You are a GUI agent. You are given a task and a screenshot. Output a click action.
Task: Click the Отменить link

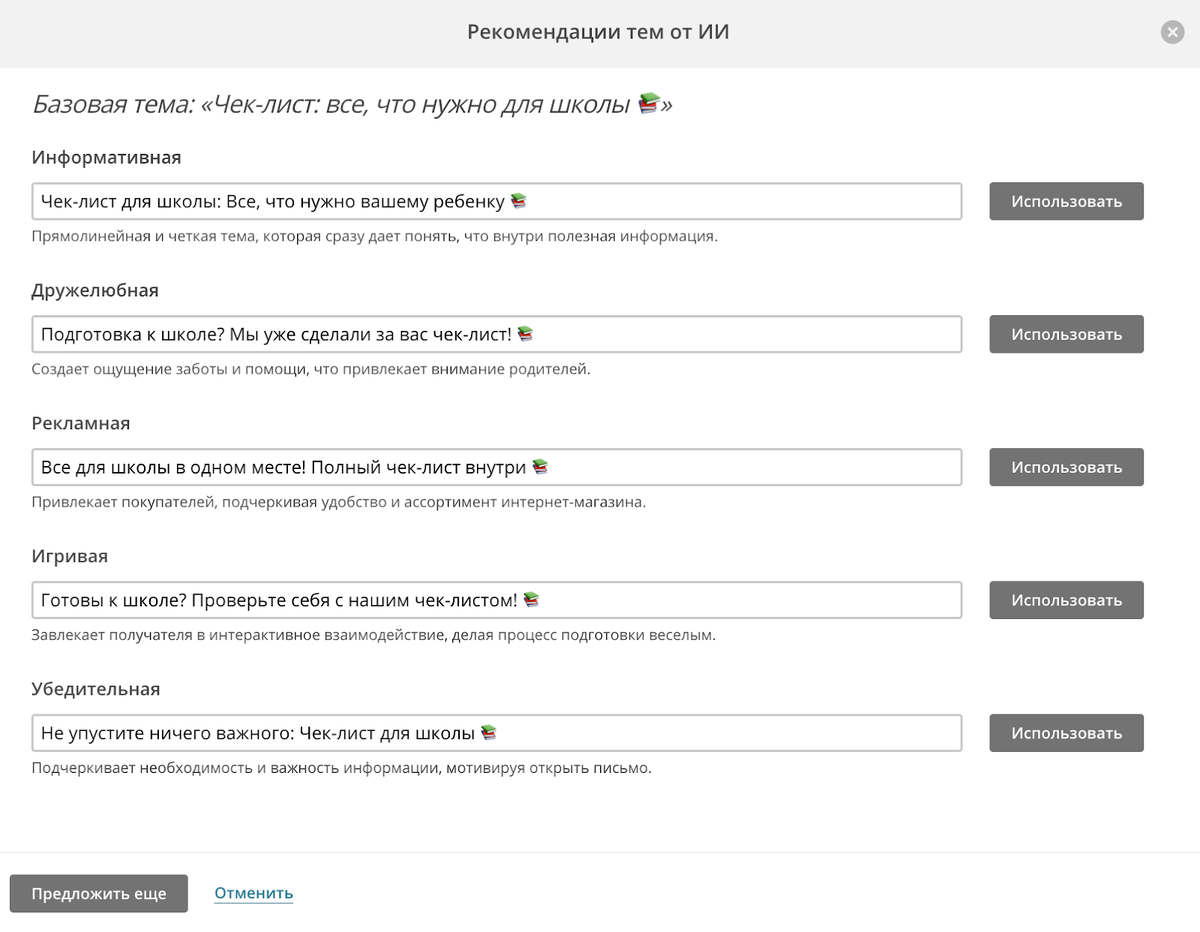click(253, 893)
